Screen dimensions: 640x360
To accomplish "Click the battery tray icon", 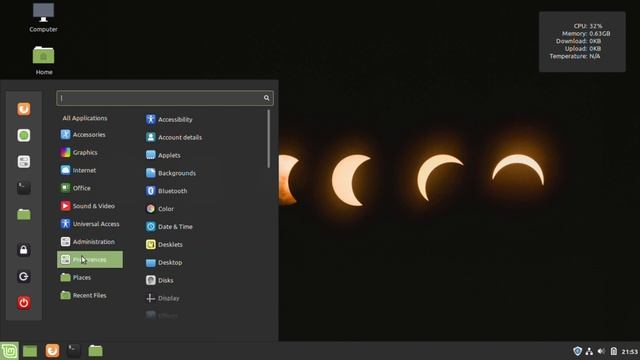I will 613,351.
